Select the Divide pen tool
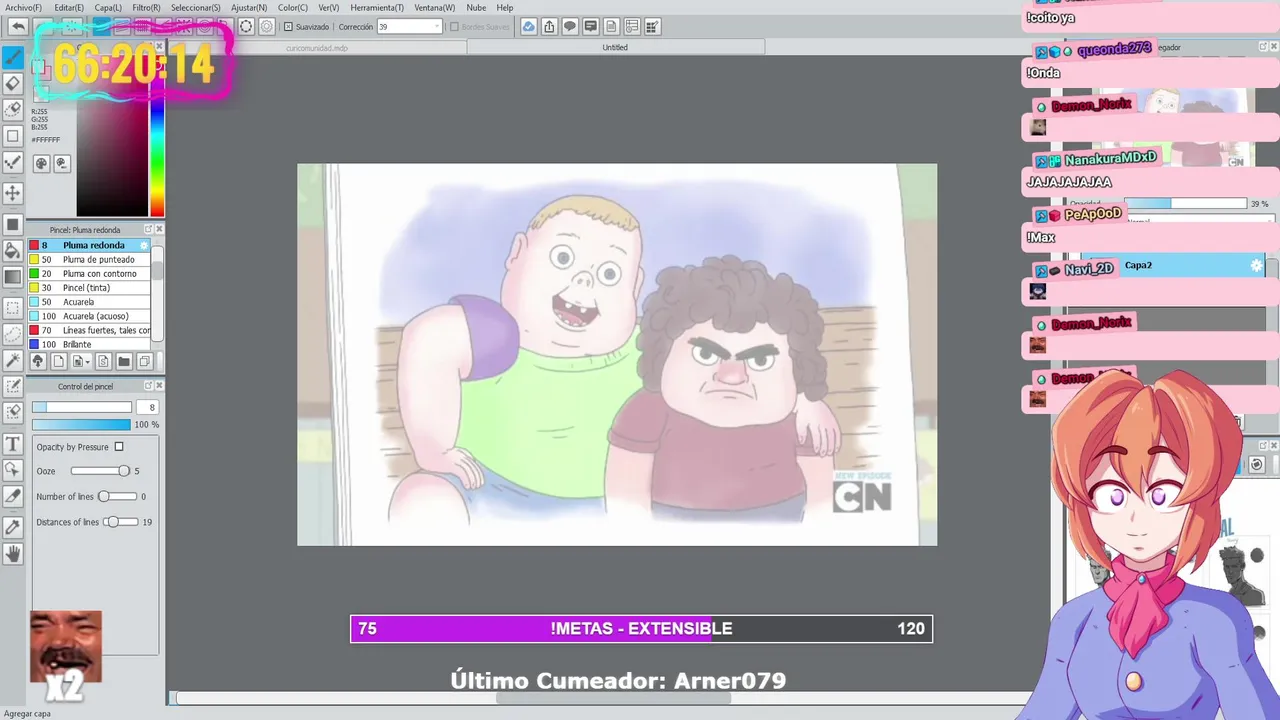 13,496
